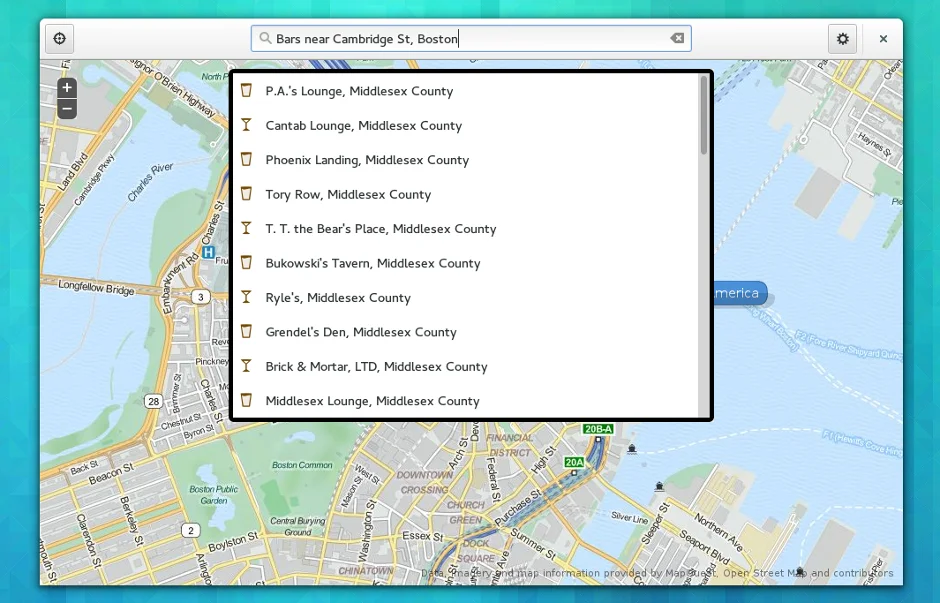Click the magnifier icon in search box

point(265,39)
